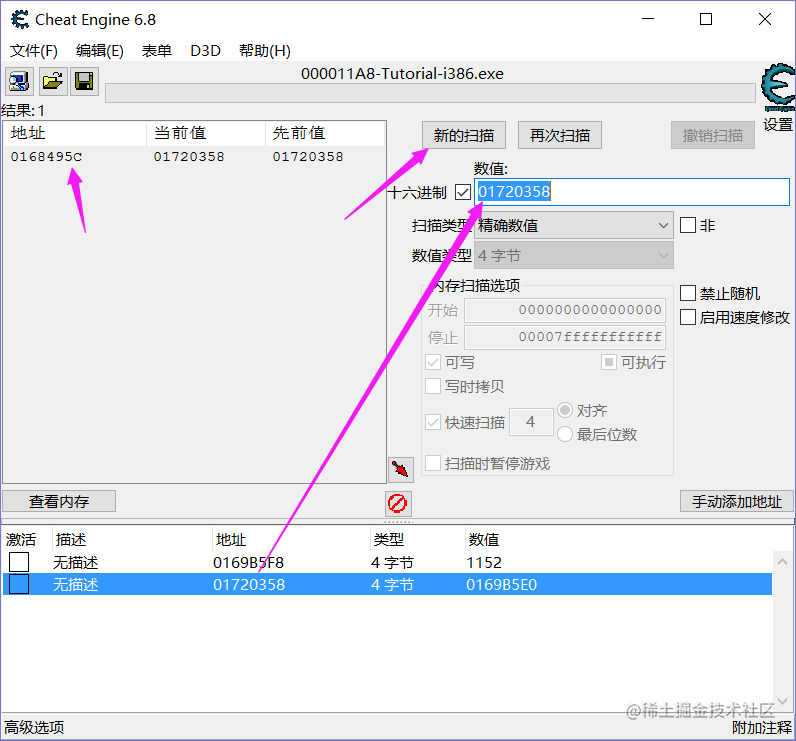This screenshot has width=796, height=741.
Task: Select the 对齐 radio button
Action: coord(565,410)
